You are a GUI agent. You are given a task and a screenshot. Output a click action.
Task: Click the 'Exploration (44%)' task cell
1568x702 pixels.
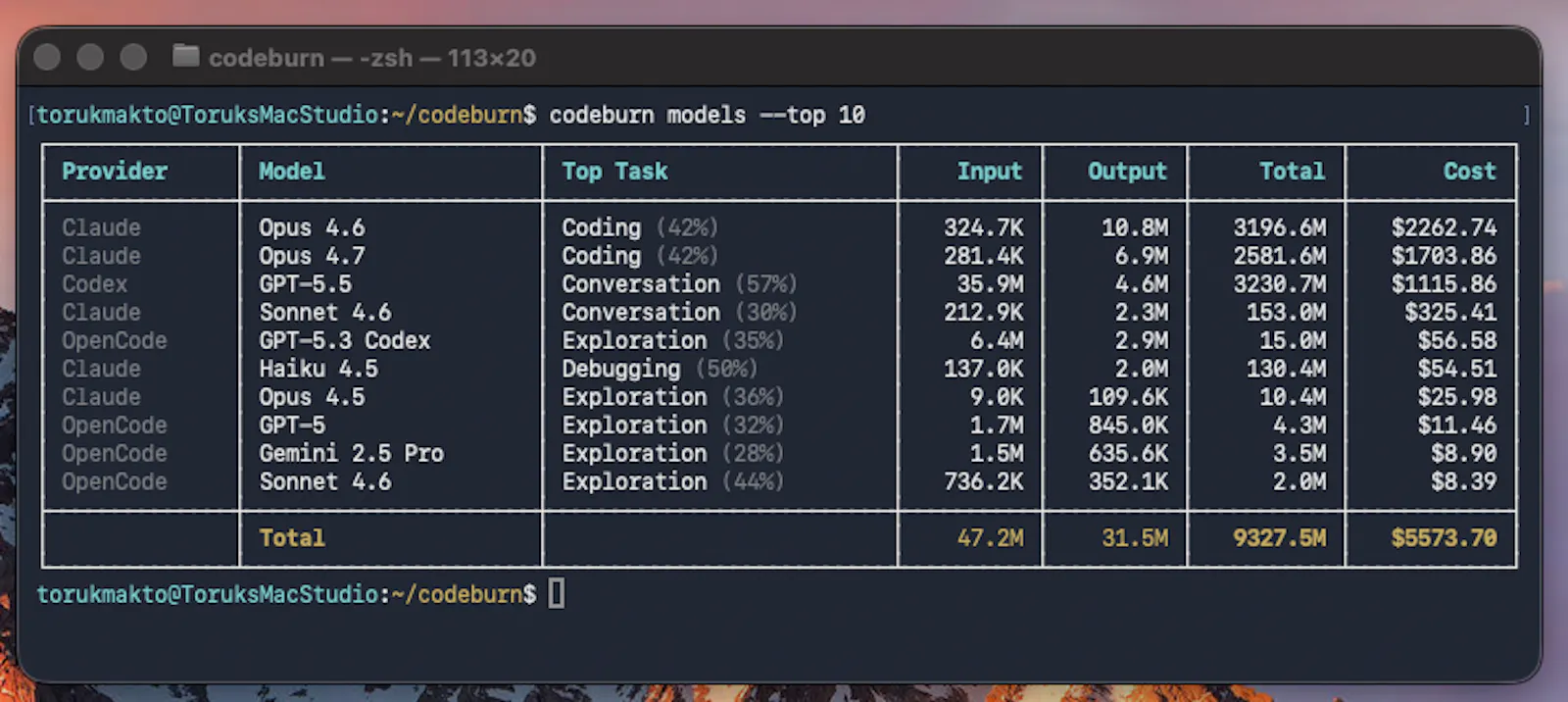(x=673, y=481)
